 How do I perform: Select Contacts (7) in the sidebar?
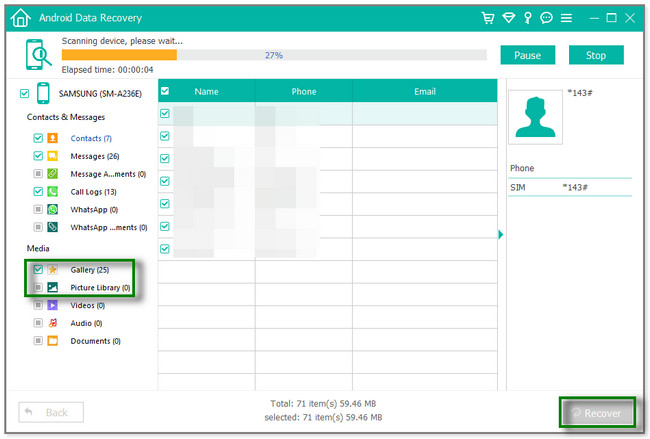(x=91, y=138)
